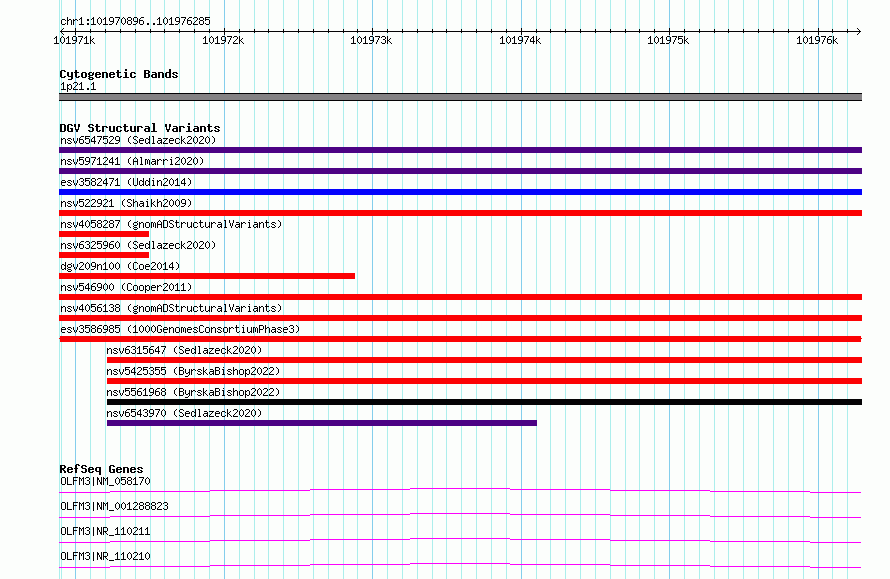The height and width of the screenshot is (579, 890).
Task: Select the red bar of nsv546900
Action: pyautogui.click(x=460, y=297)
